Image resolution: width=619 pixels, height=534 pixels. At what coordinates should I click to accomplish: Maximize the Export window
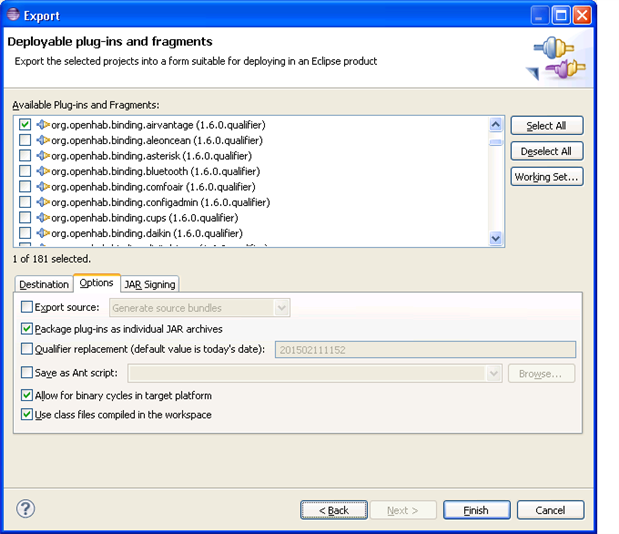tap(561, 15)
